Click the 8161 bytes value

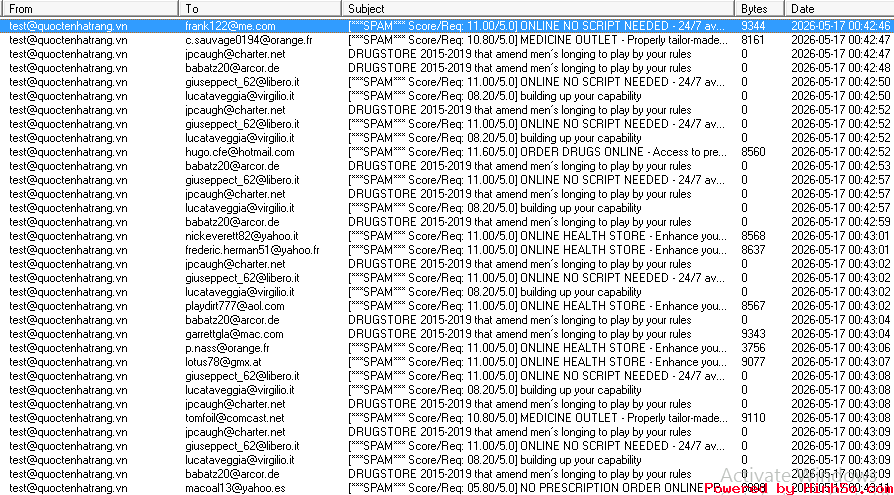pos(753,40)
